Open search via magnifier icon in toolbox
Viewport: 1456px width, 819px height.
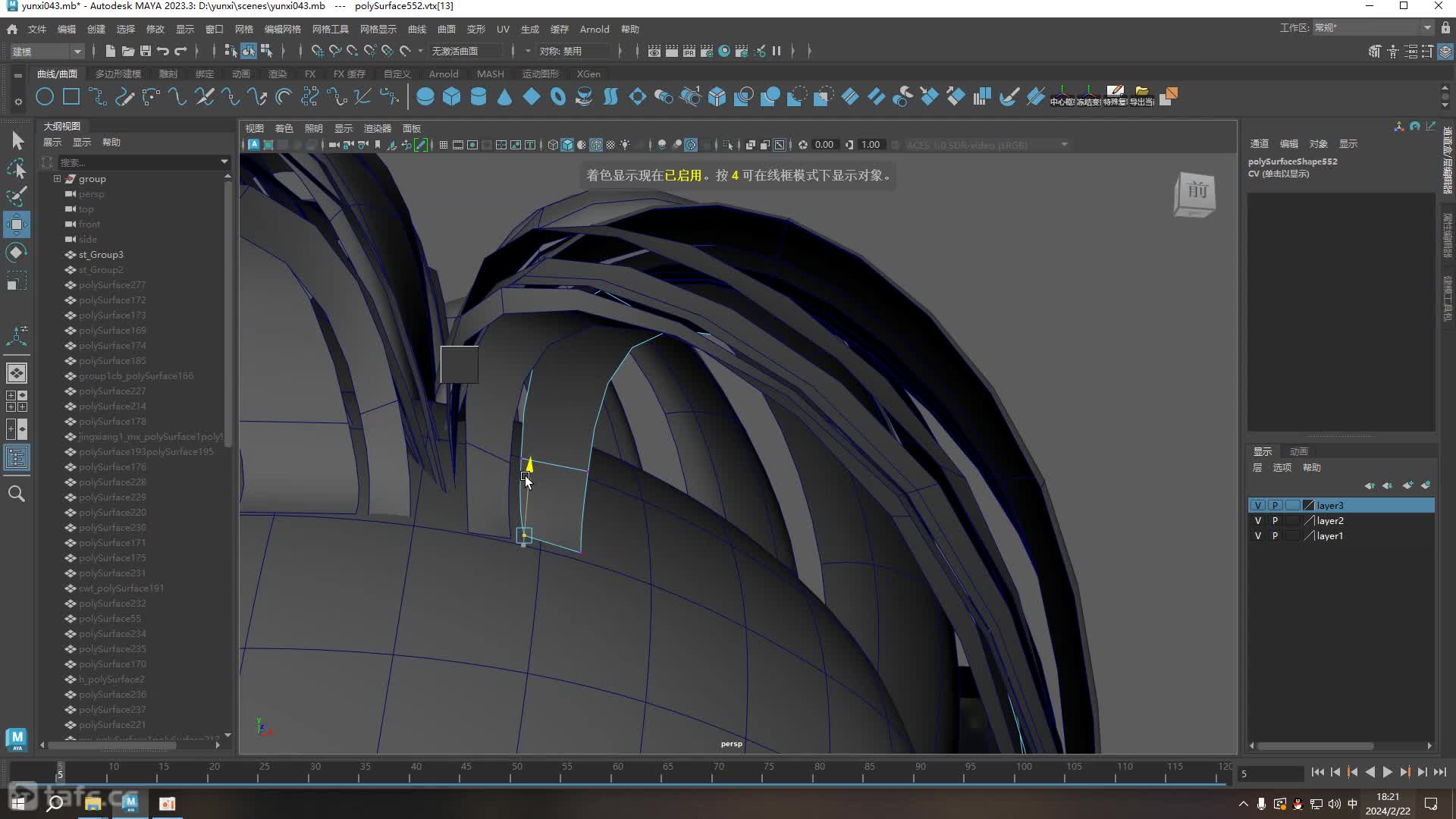tap(17, 494)
